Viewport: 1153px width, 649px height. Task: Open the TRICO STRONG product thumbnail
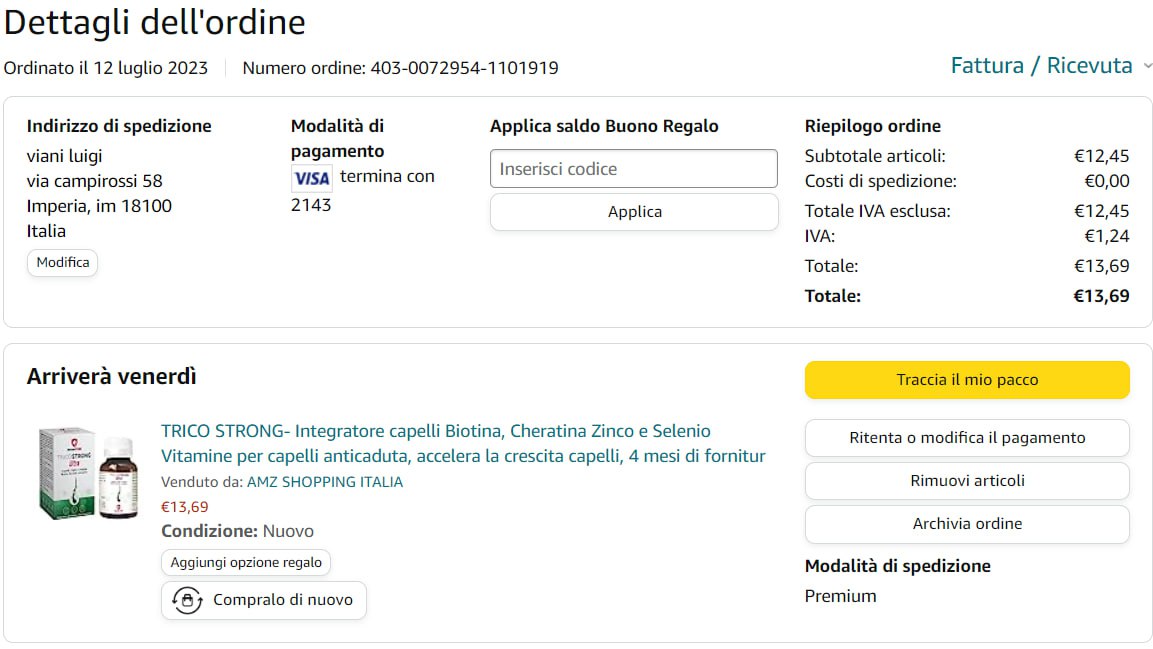click(x=87, y=473)
